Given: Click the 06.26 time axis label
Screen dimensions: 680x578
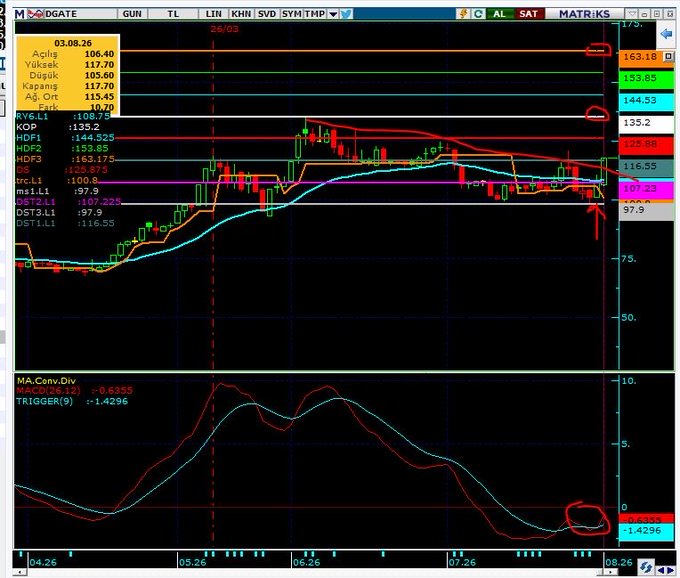Looking at the screenshot, I should pyautogui.click(x=306, y=563).
